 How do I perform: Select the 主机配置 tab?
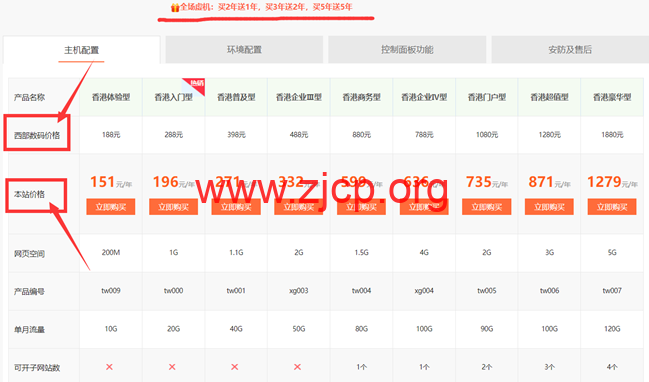[82, 50]
